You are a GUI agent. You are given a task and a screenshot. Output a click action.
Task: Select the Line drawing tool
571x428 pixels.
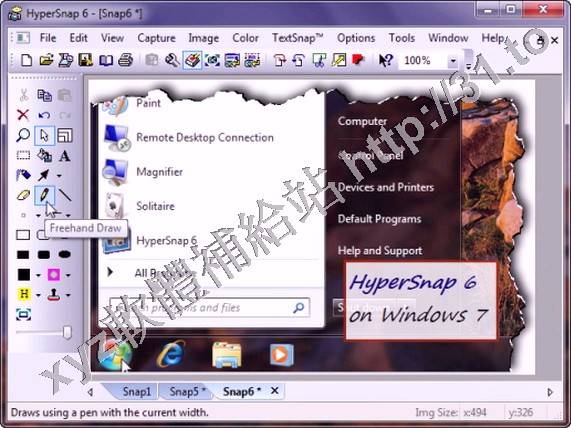pyautogui.click(x=65, y=195)
